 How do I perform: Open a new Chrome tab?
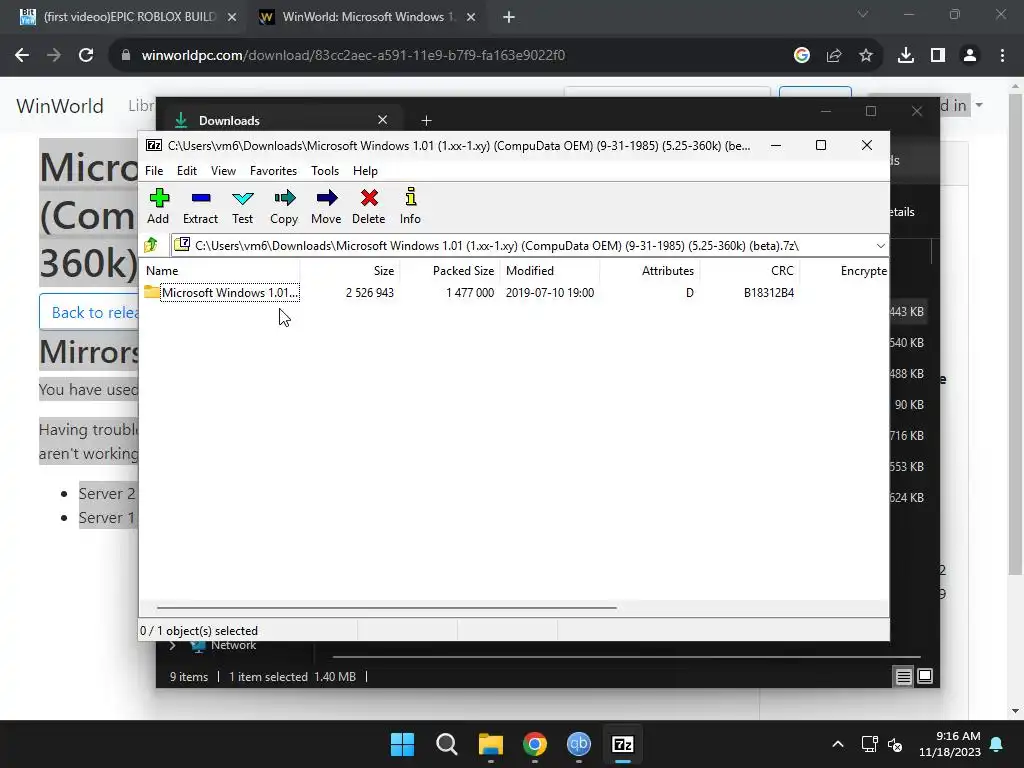(509, 17)
